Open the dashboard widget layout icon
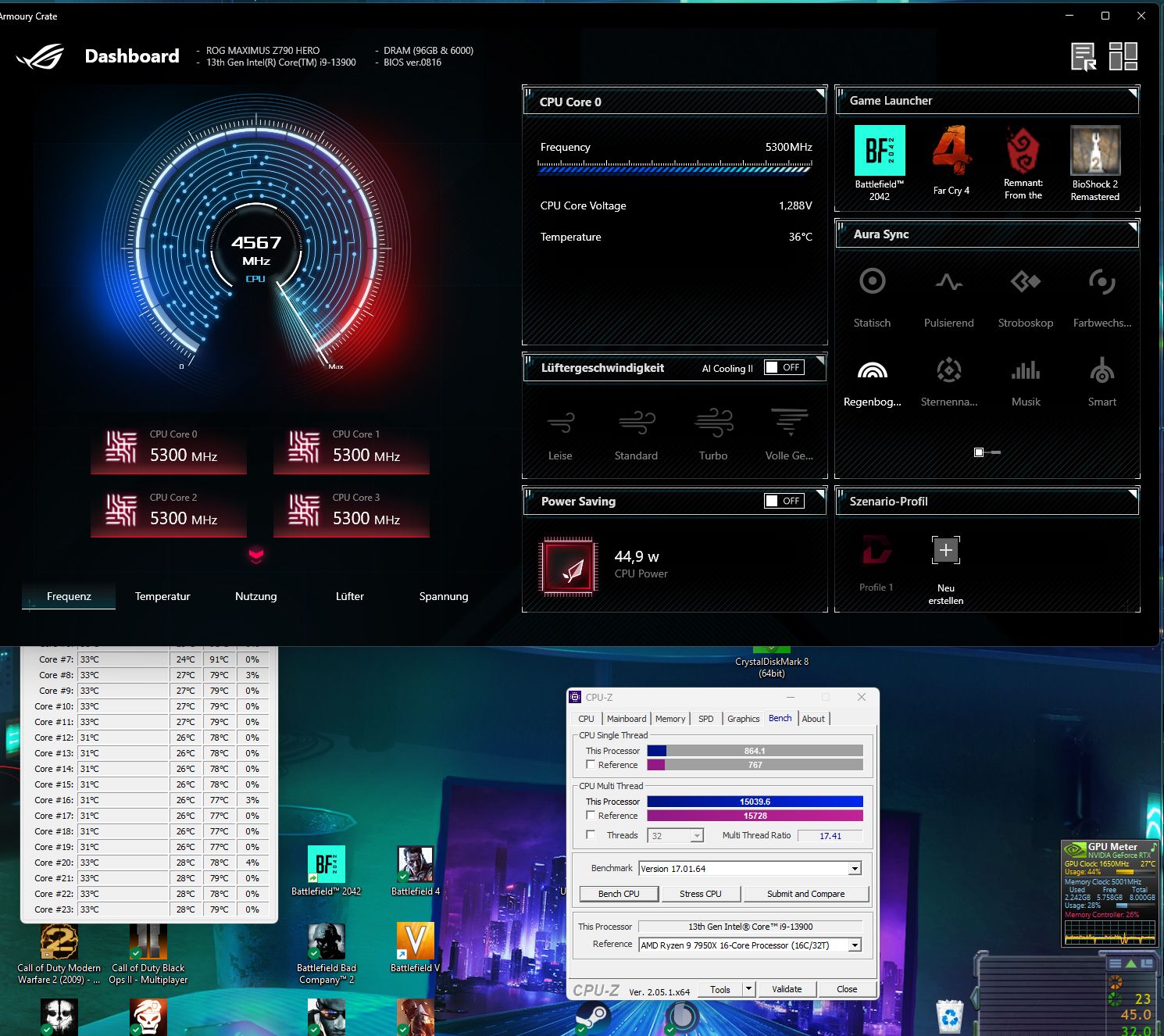Screen dimensions: 1164x1036 tap(1123, 57)
